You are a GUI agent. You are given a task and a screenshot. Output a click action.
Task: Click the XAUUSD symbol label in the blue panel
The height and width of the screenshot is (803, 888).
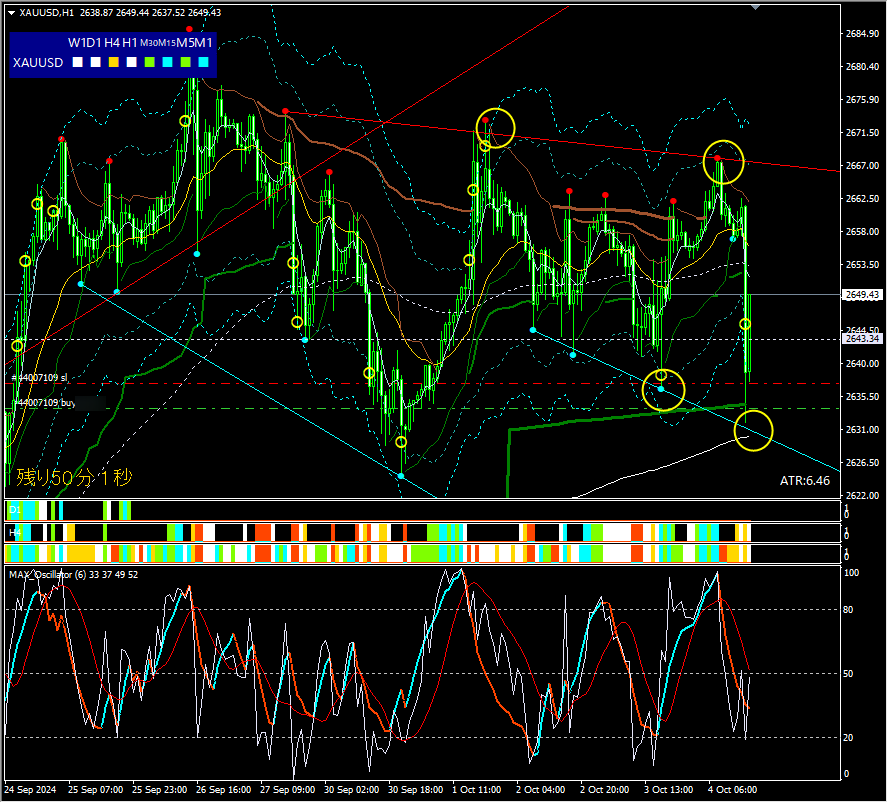[x=38, y=62]
